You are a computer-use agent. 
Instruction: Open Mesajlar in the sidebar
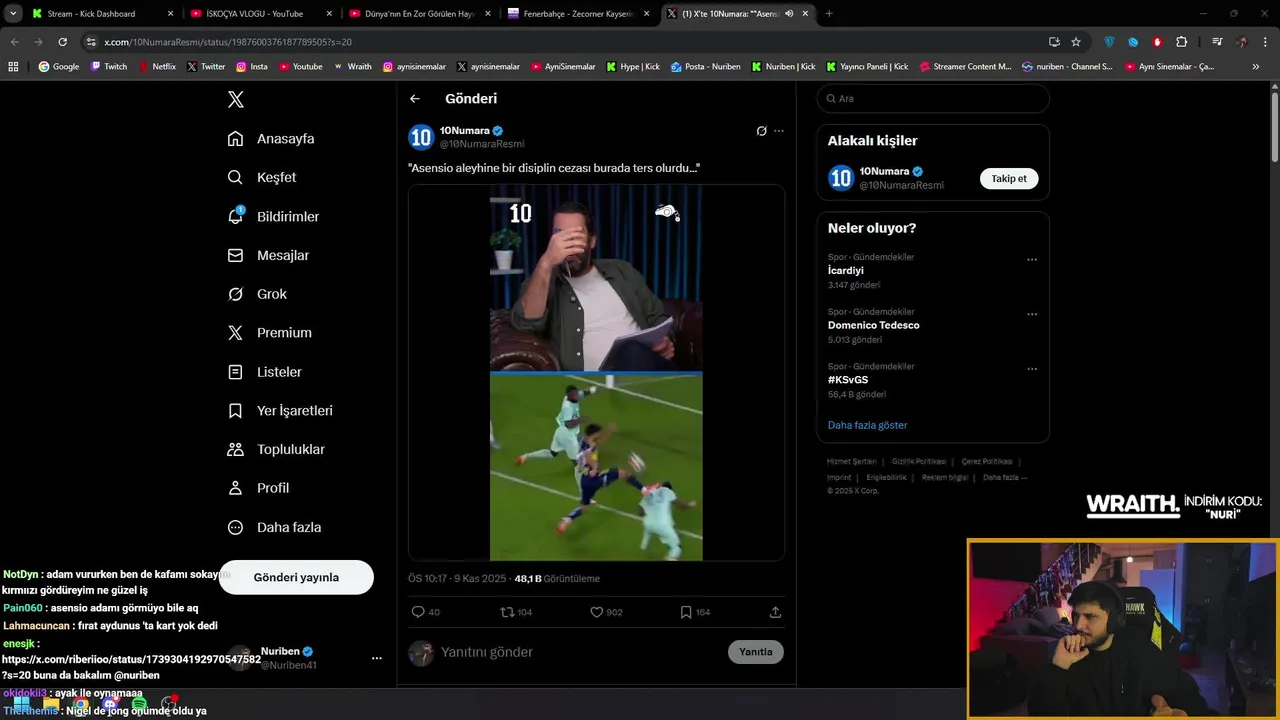[x=268, y=255]
